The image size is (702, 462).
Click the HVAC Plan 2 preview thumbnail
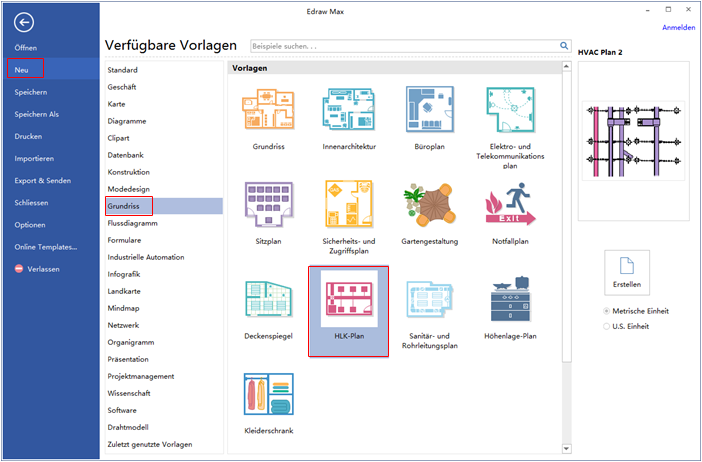pos(634,141)
